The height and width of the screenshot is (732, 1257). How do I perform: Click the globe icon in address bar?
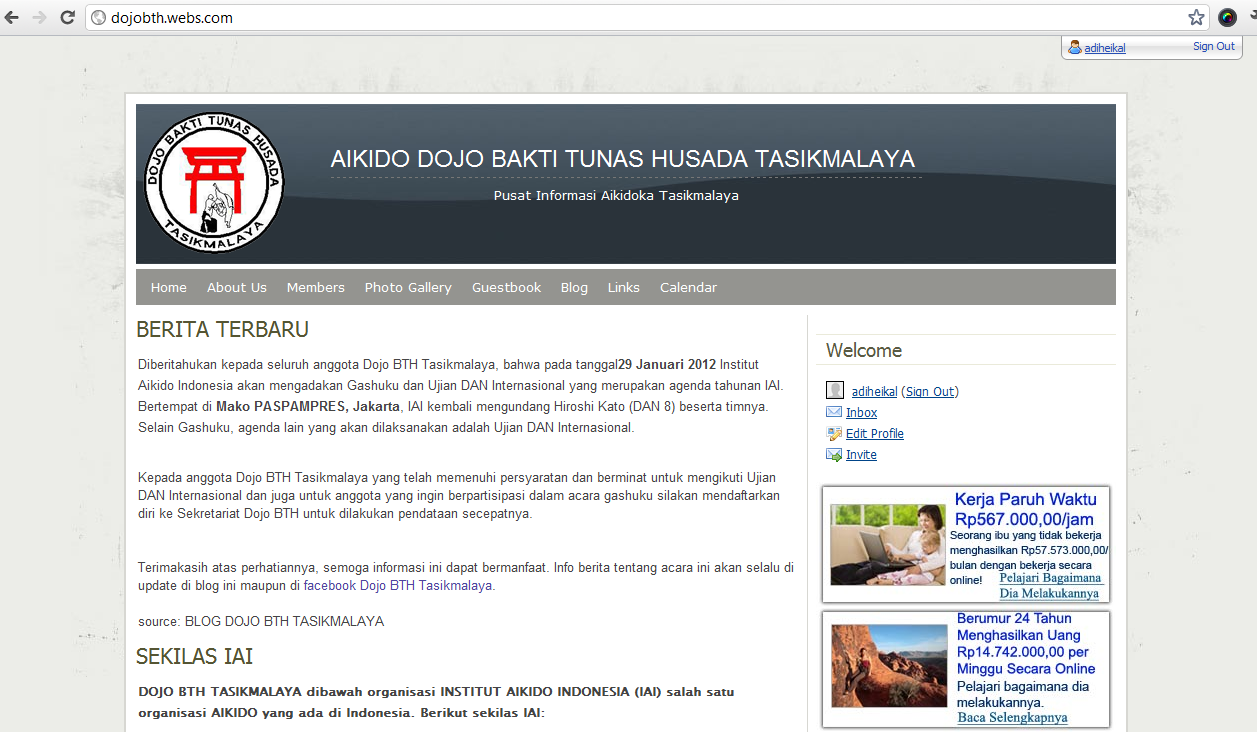click(x=98, y=17)
